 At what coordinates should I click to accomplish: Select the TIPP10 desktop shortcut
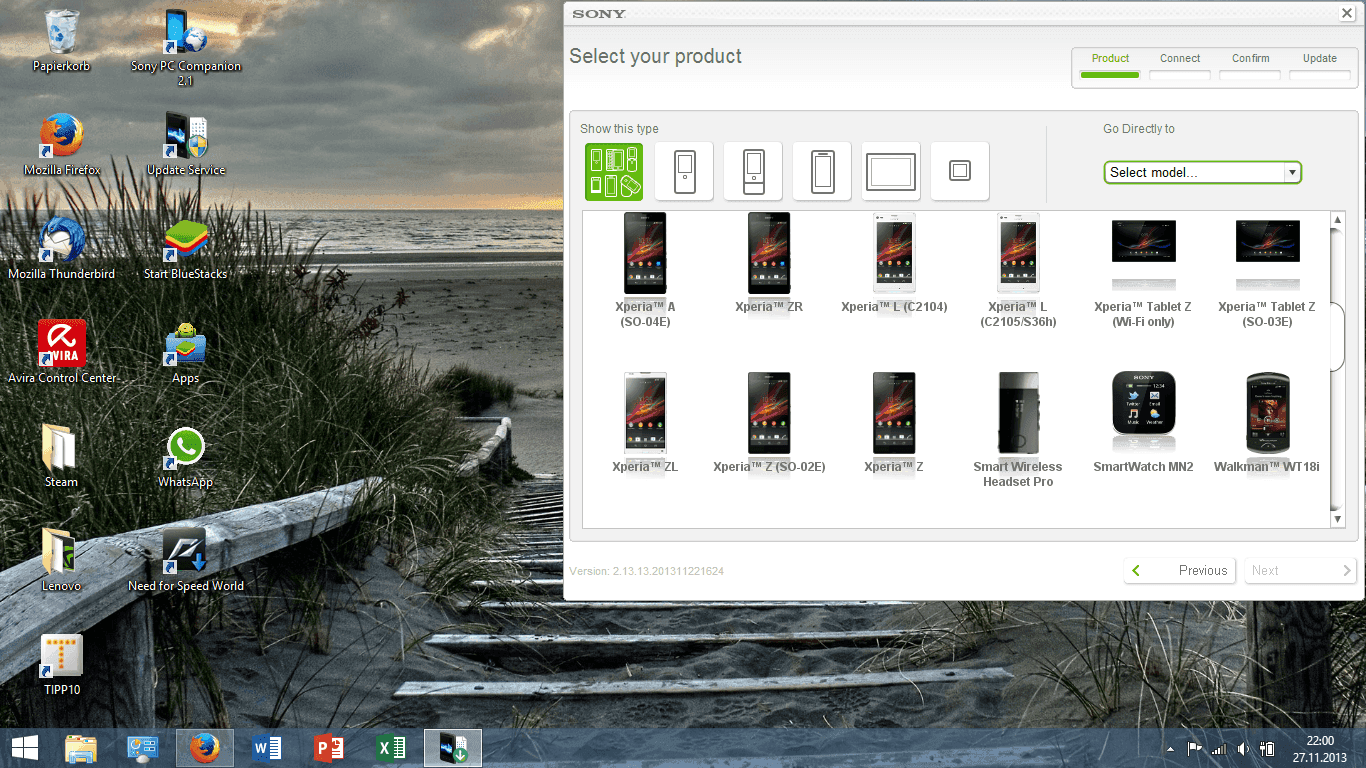click(x=62, y=665)
